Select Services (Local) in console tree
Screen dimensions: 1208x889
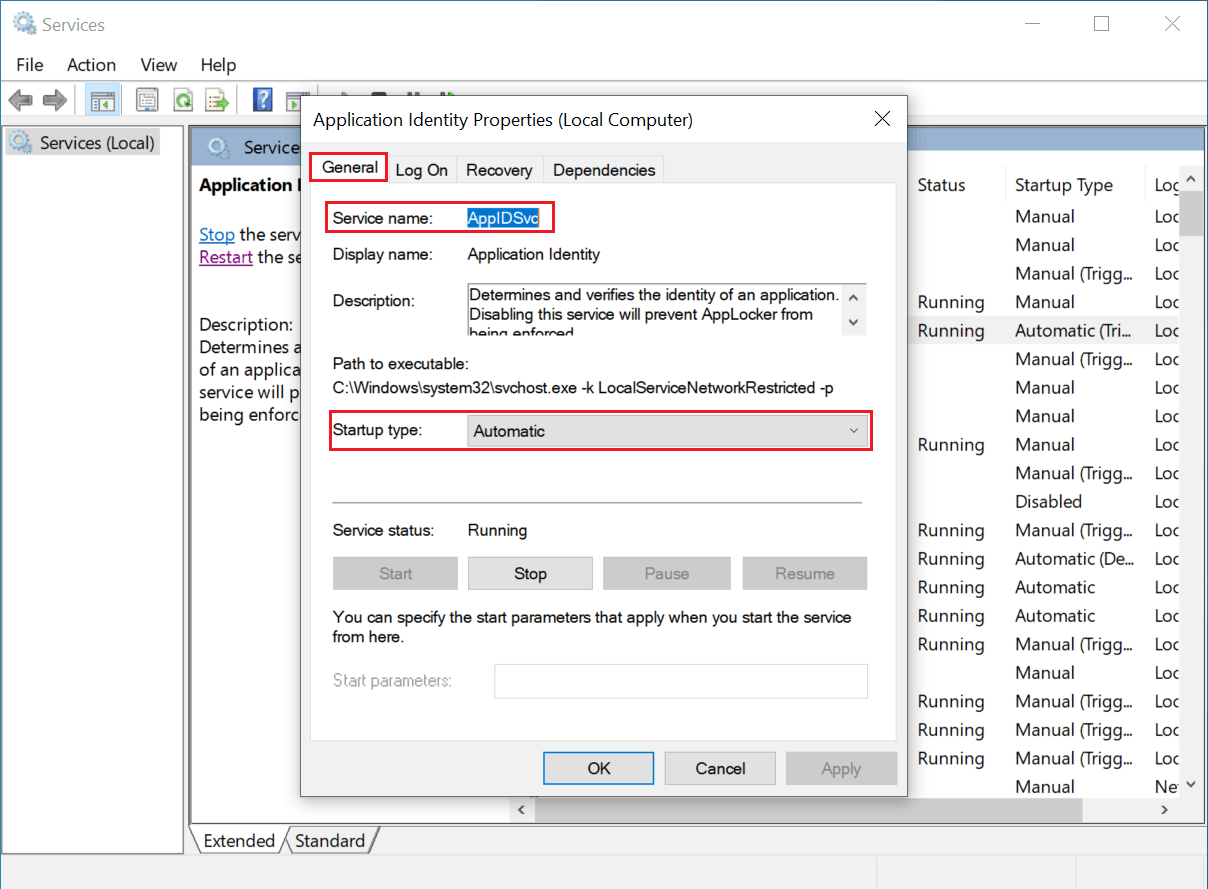point(82,143)
